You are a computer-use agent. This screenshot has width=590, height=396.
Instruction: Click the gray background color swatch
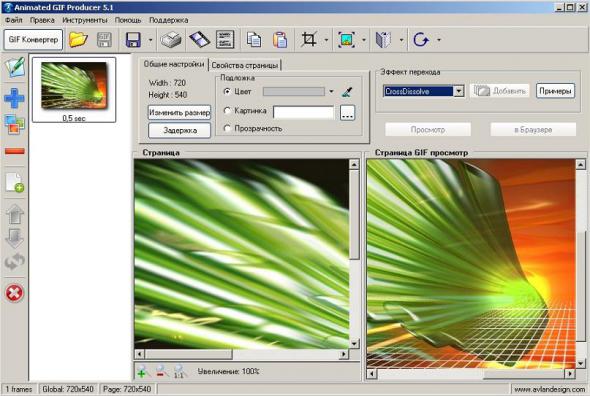[x=293, y=91]
